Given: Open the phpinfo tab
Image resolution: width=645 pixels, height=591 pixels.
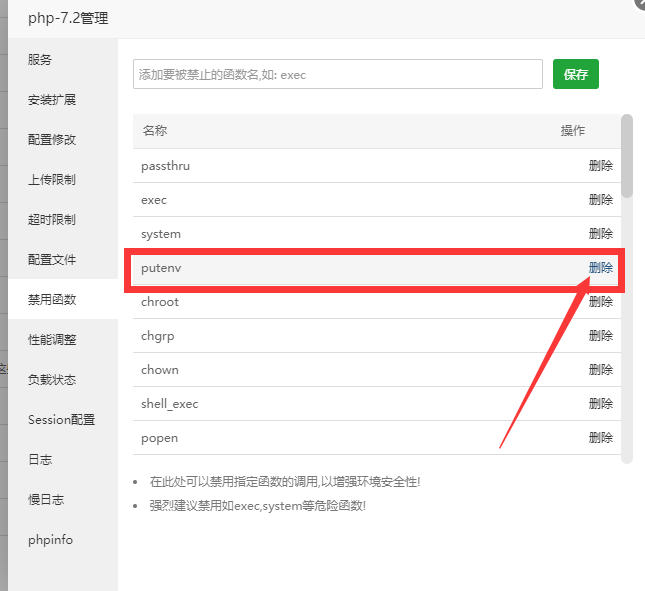Looking at the screenshot, I should tap(50, 540).
